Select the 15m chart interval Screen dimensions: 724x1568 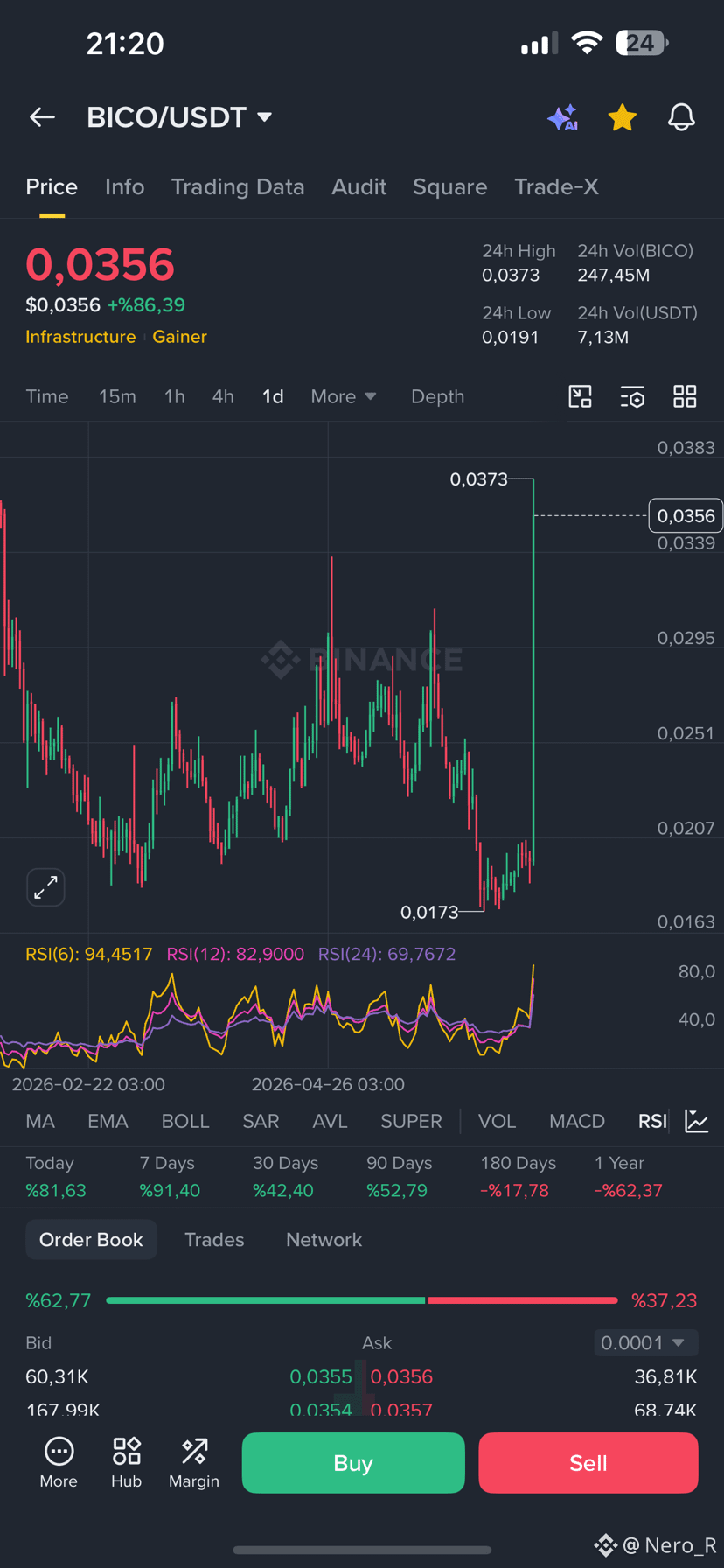tap(117, 396)
